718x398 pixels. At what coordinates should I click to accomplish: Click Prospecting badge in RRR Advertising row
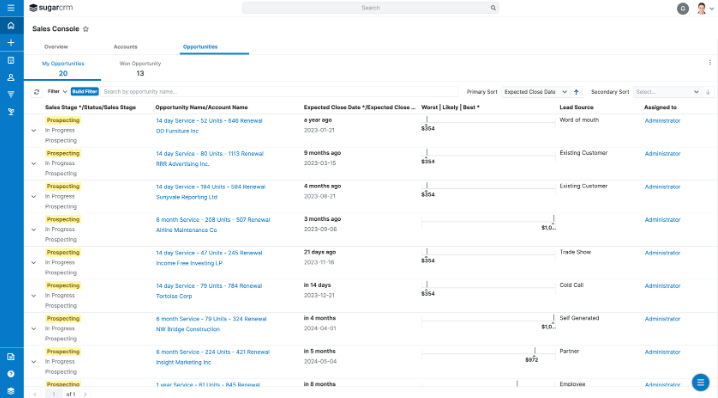tap(63, 153)
